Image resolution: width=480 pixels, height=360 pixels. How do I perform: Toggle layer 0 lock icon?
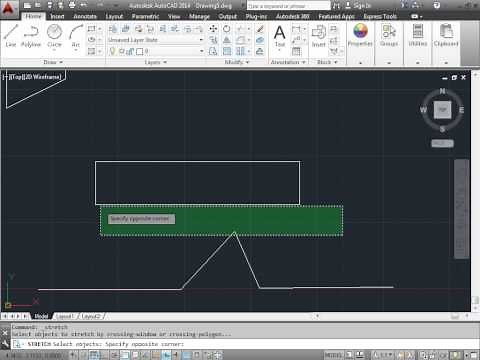[130, 51]
